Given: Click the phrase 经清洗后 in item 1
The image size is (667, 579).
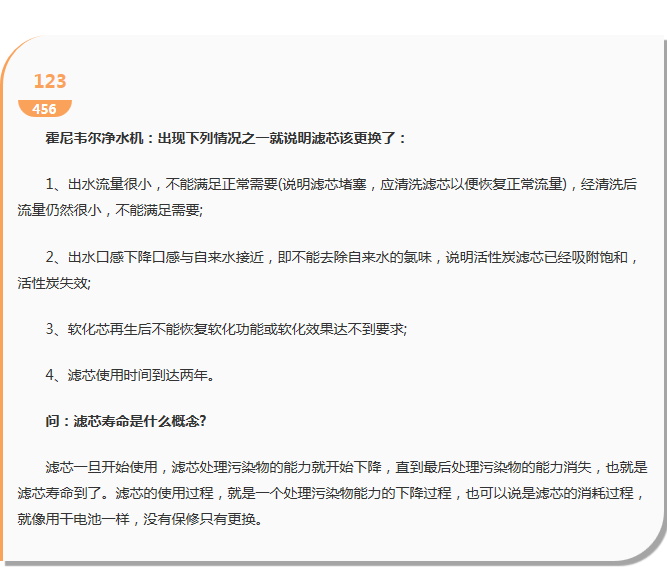Looking at the screenshot, I should point(609,184).
